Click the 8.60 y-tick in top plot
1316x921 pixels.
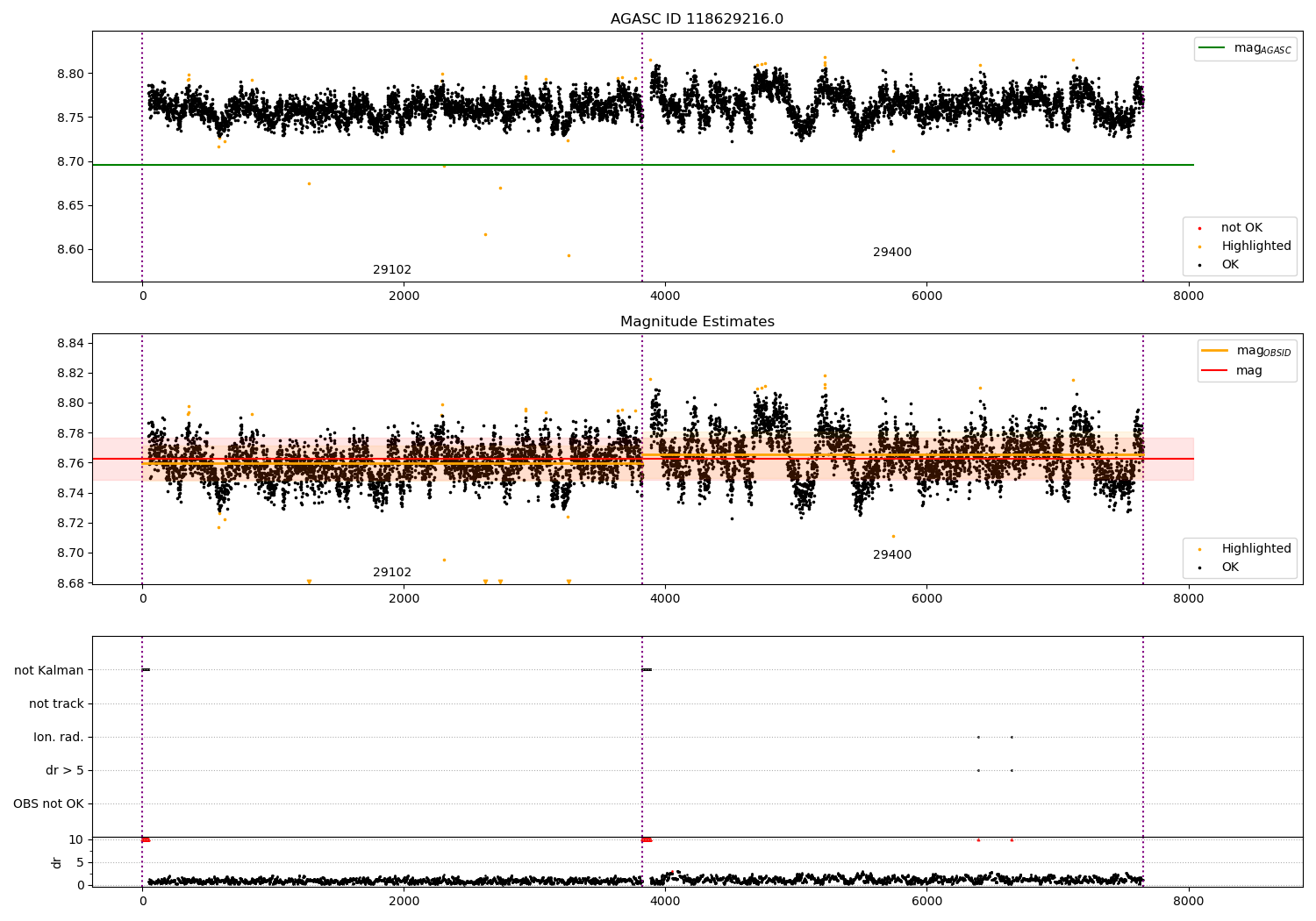70,250
